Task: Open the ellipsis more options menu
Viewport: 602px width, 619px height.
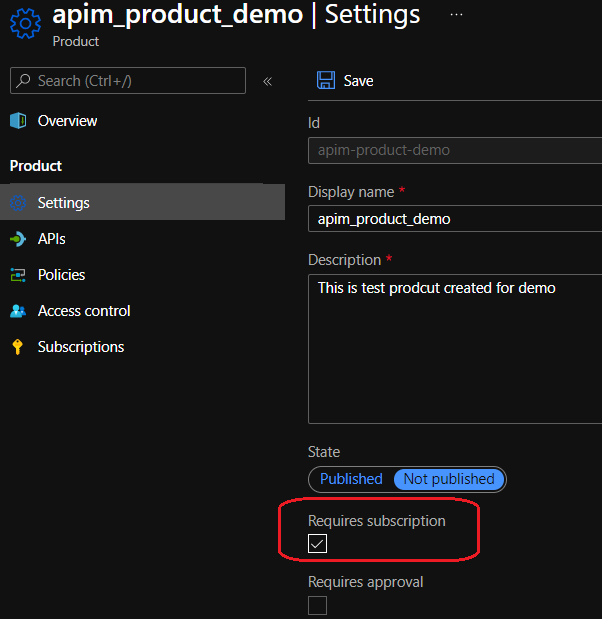Action: point(456,15)
